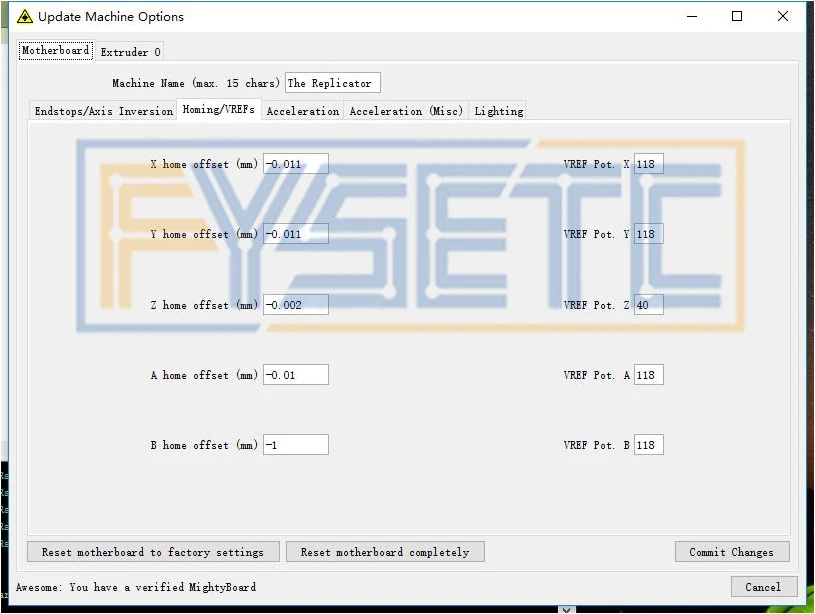This screenshot has width=815, height=614.
Task: Click the 'X home offset (mm)' label
Action: coord(204,164)
